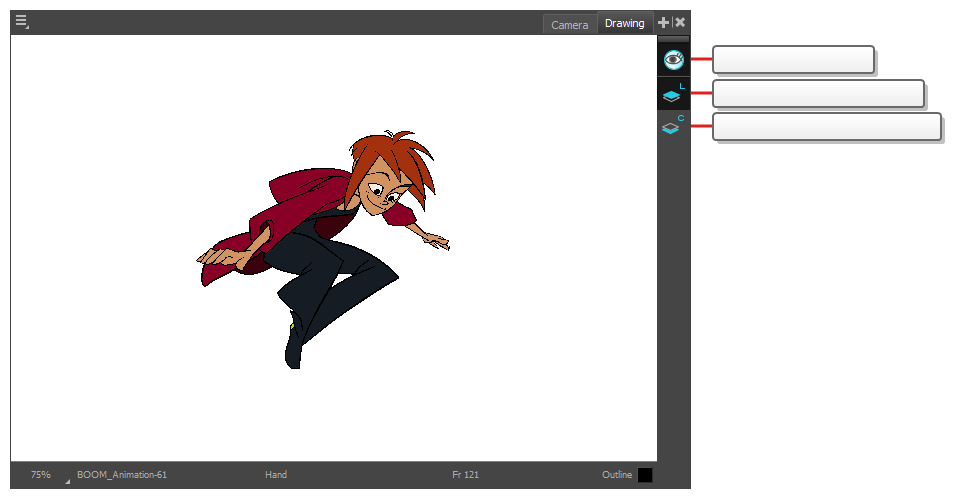This screenshot has height=499, width=957.
Task: Click the callout box beside the eye icon
Action: coord(793,60)
